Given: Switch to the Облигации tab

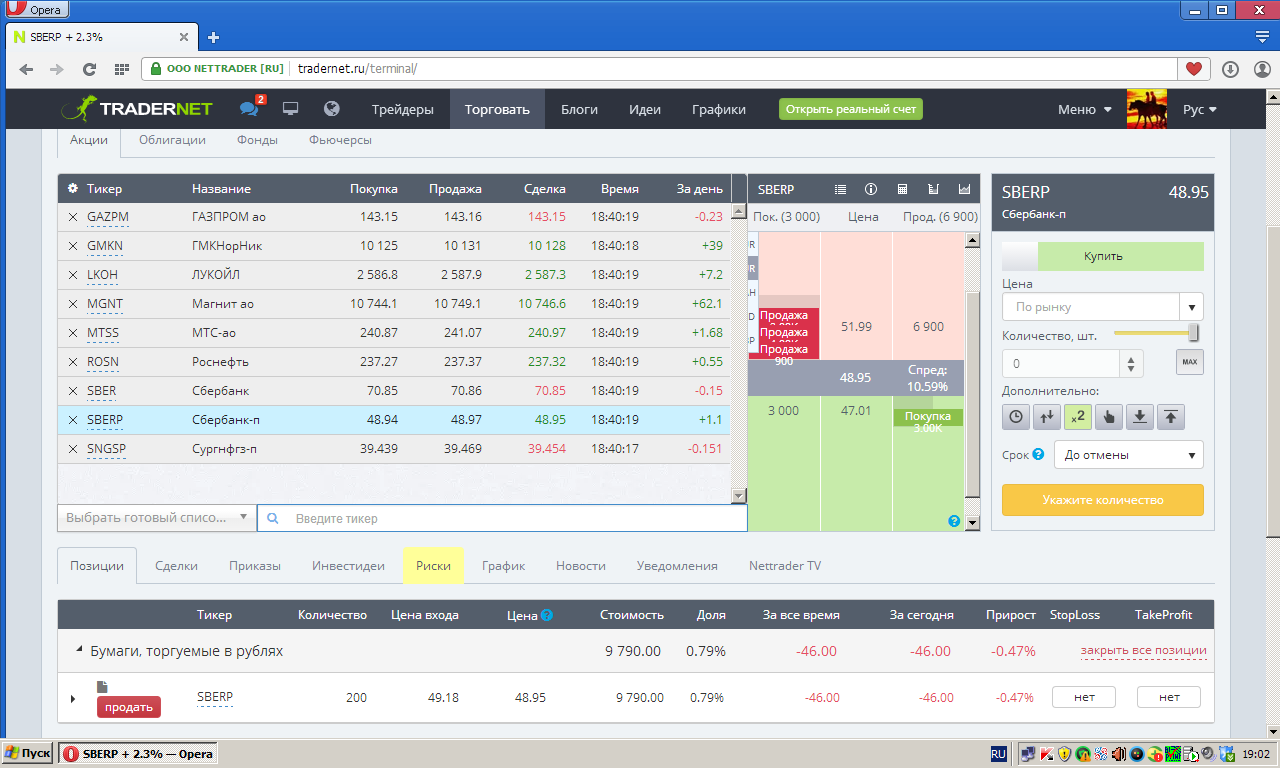Looking at the screenshot, I should (172, 140).
